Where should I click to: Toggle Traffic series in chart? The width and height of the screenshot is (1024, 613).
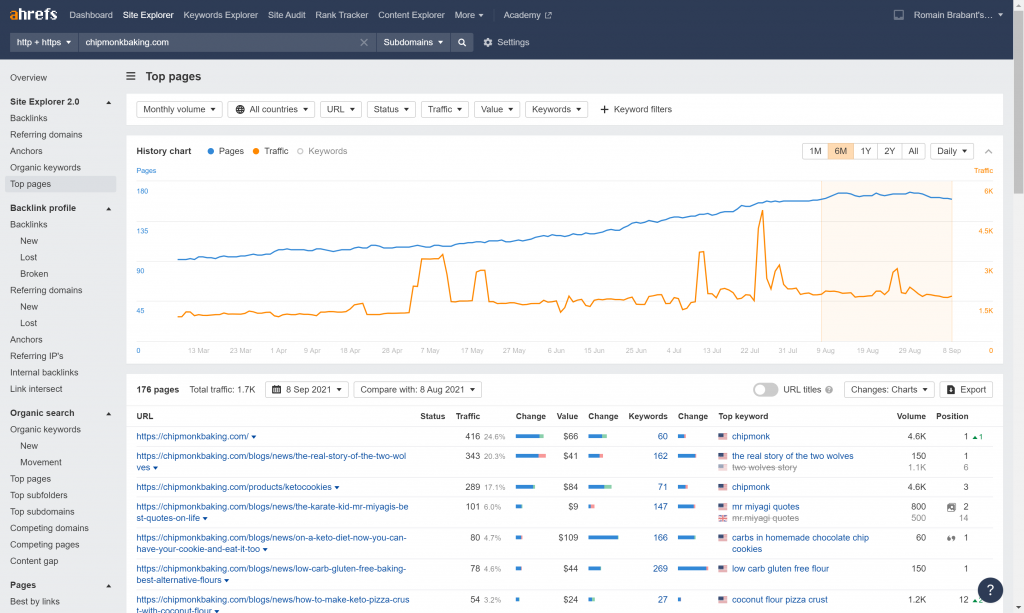click(270, 151)
